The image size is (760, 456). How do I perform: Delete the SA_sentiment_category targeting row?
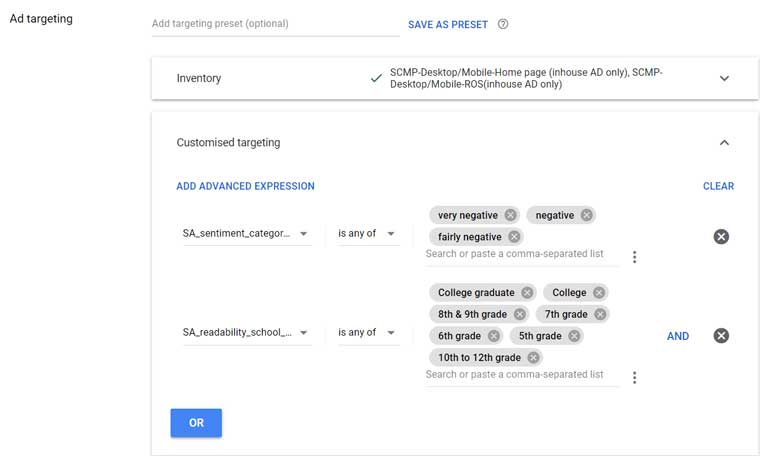tap(721, 236)
